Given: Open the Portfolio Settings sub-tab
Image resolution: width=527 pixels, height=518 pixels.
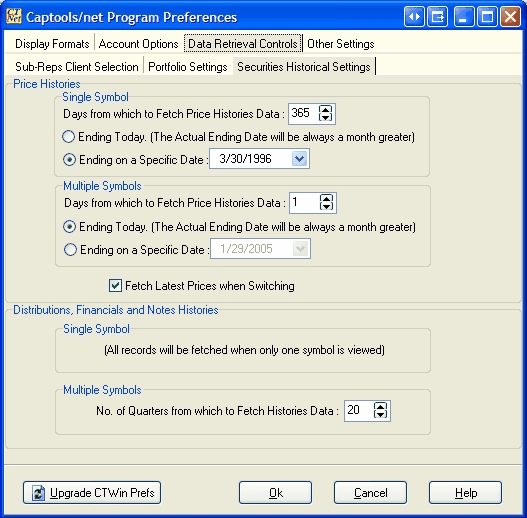Looking at the screenshot, I should click(188, 67).
